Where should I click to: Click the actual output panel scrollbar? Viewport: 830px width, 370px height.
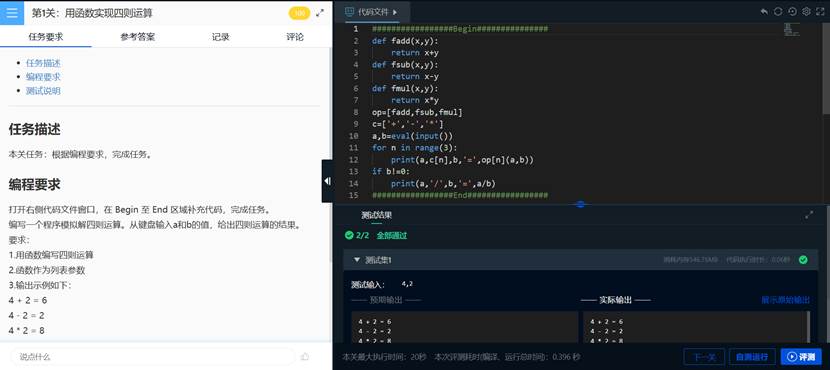pyautogui.click(x=808, y=327)
